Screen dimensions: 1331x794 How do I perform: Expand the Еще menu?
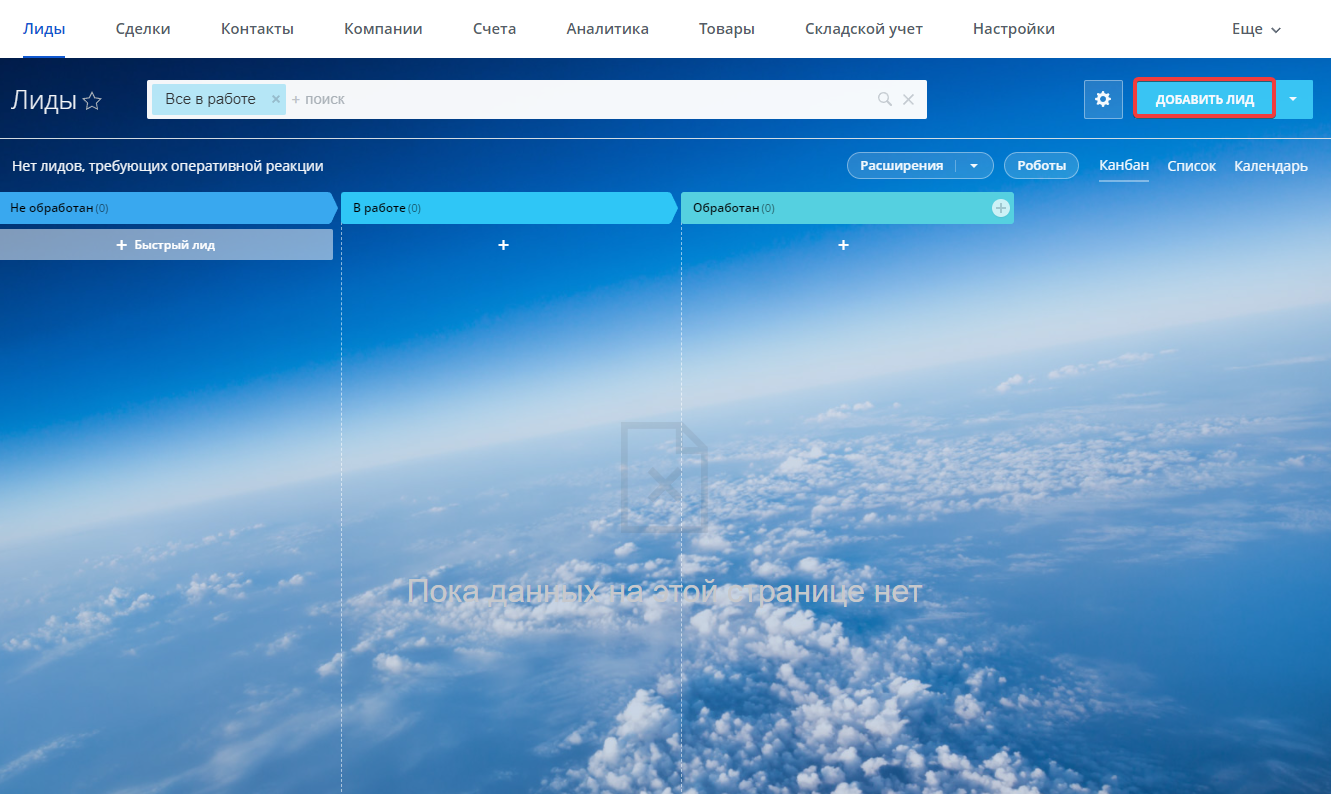pos(1255,29)
